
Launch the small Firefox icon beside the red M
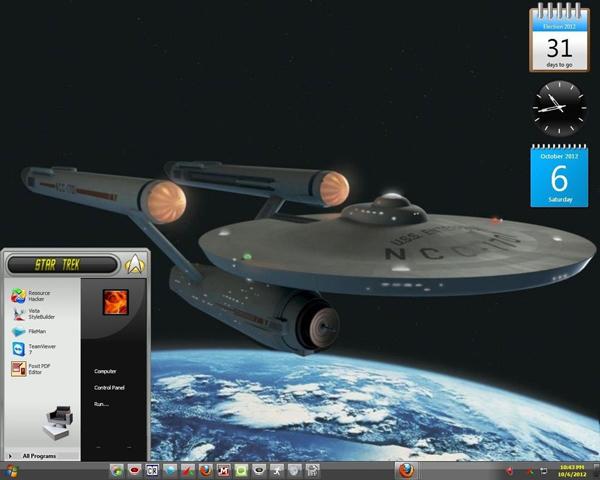pyautogui.click(x=205, y=470)
